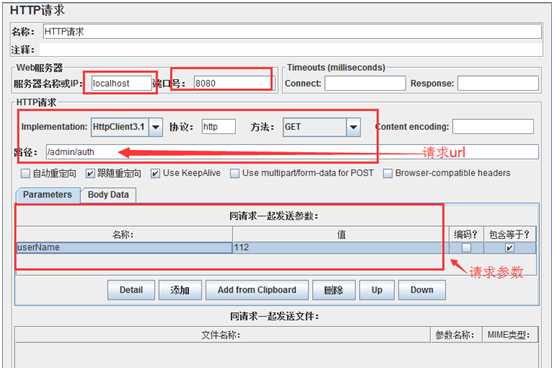Click the 删除 delete button
The height and width of the screenshot is (370, 554).
(334, 290)
